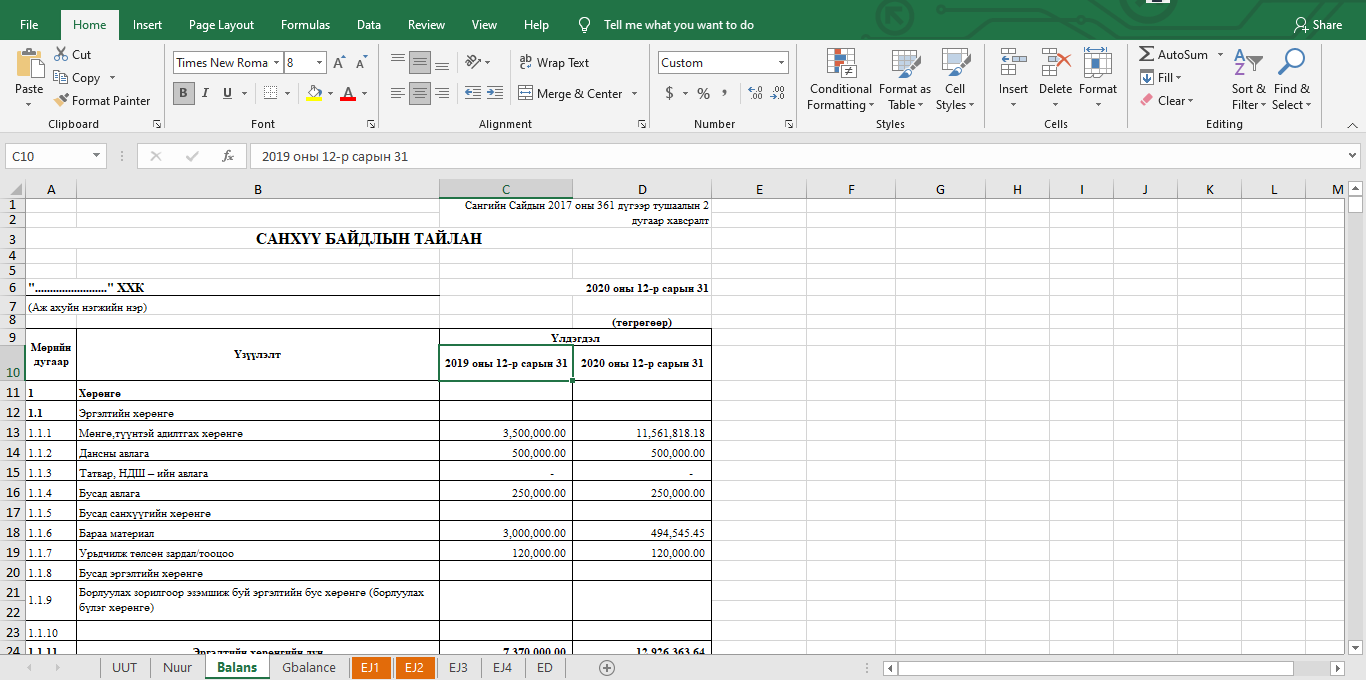Open the Formulas ribbon tab

point(305,25)
